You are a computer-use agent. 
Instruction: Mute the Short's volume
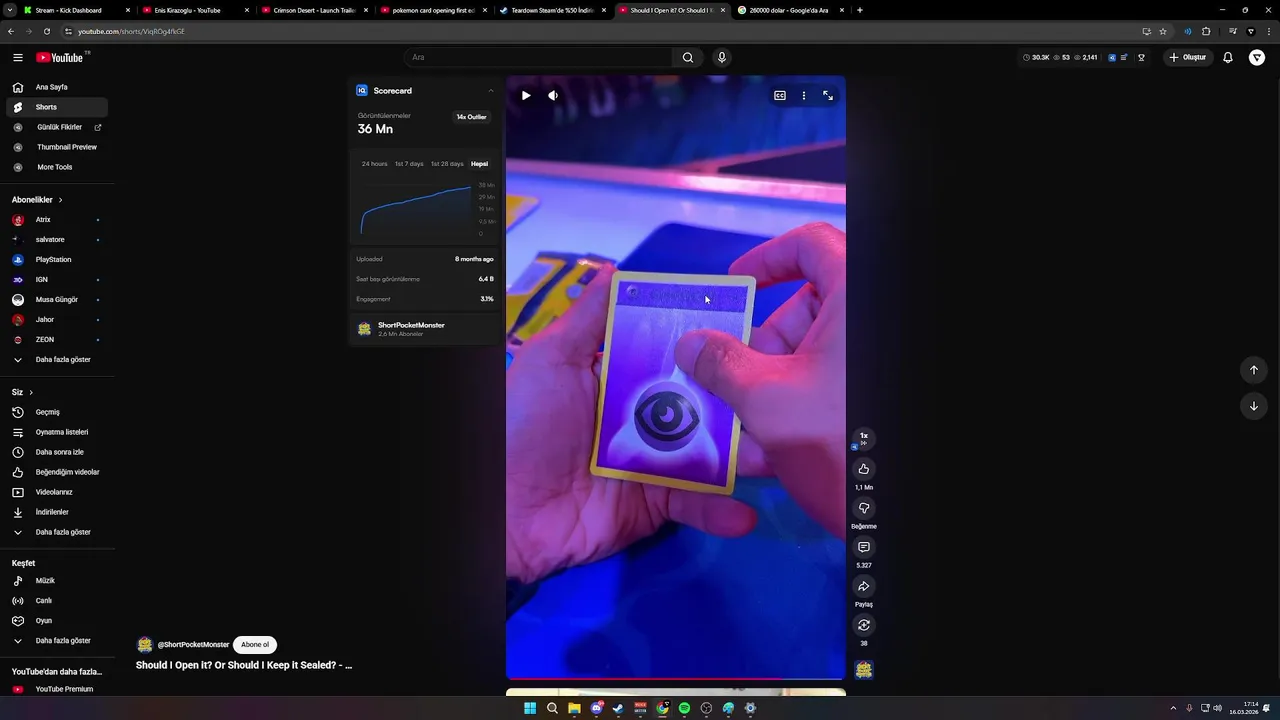[553, 96]
